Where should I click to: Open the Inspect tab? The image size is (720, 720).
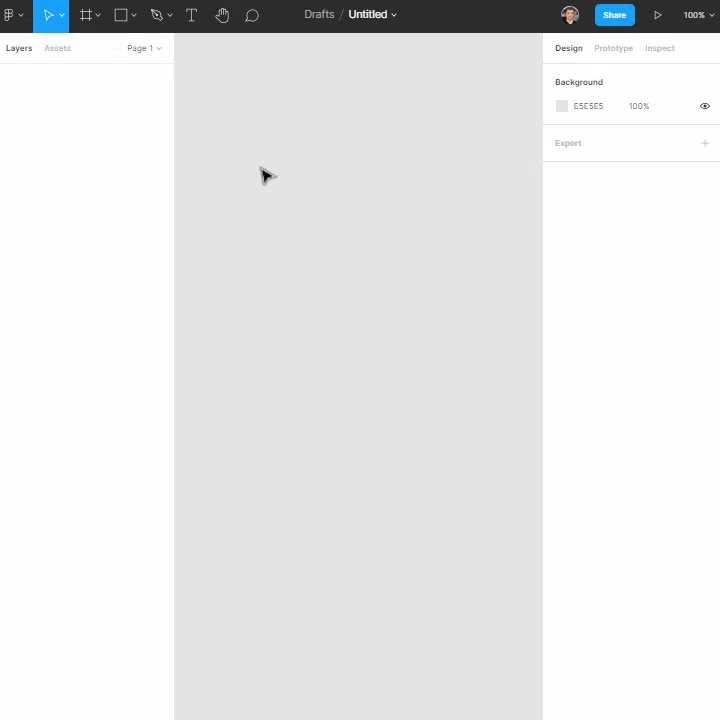coord(659,48)
